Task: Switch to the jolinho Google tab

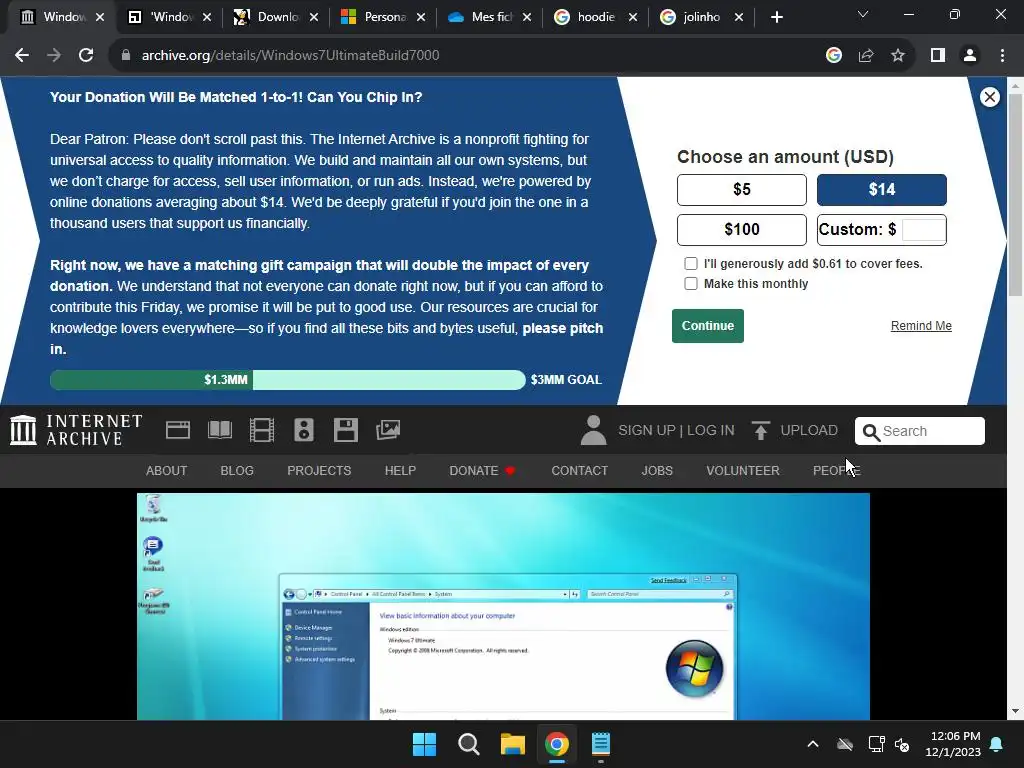Action: (x=701, y=17)
